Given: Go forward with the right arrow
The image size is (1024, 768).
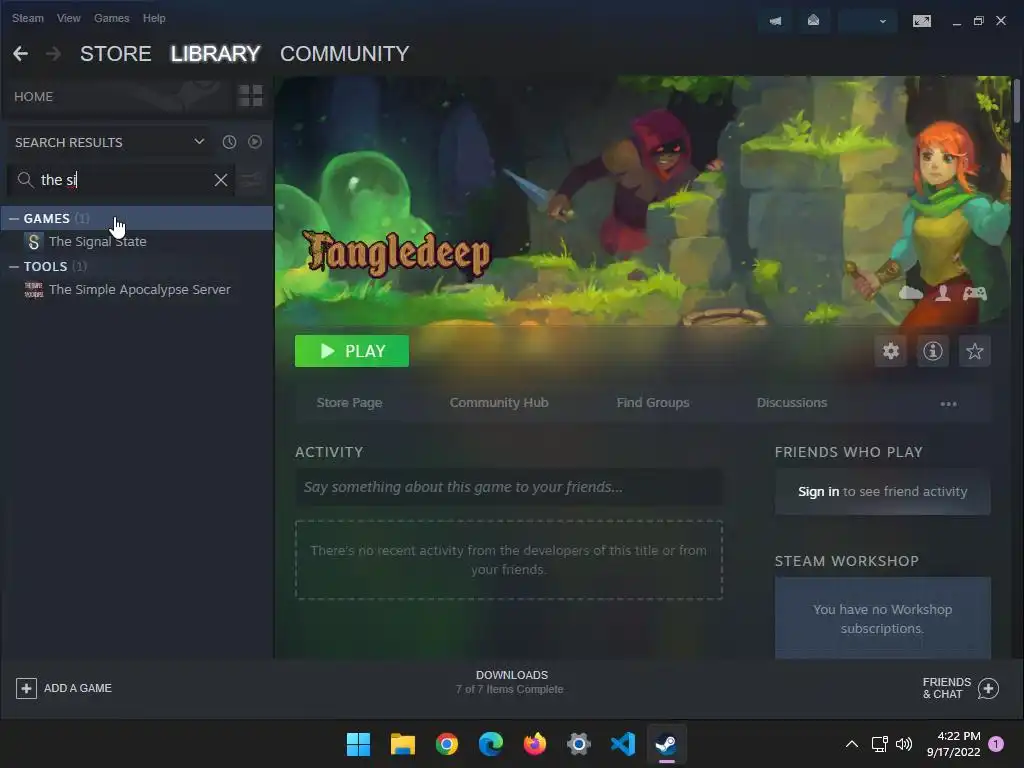Looking at the screenshot, I should point(54,54).
